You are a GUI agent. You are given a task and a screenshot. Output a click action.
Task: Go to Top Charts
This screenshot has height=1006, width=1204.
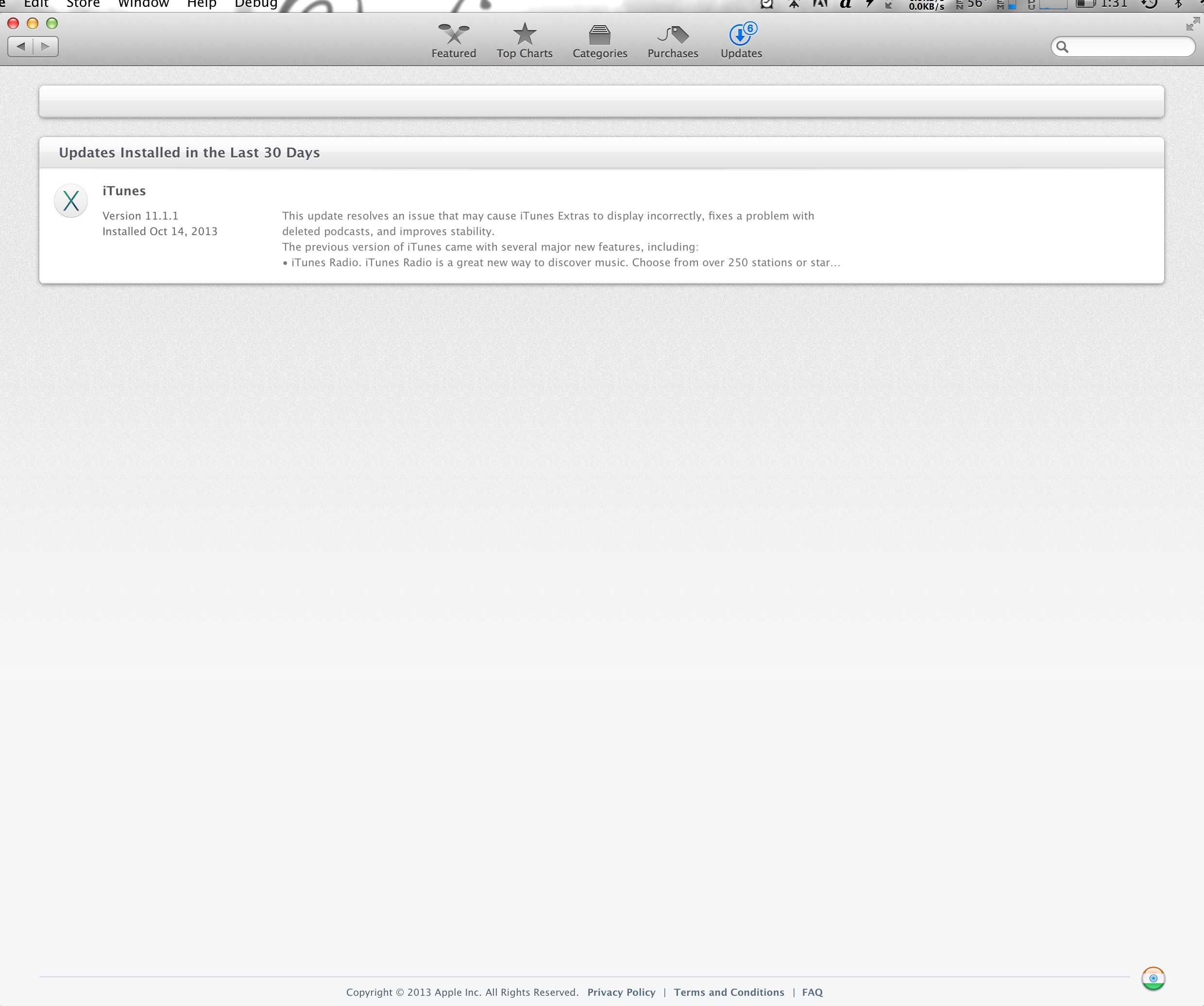(524, 41)
